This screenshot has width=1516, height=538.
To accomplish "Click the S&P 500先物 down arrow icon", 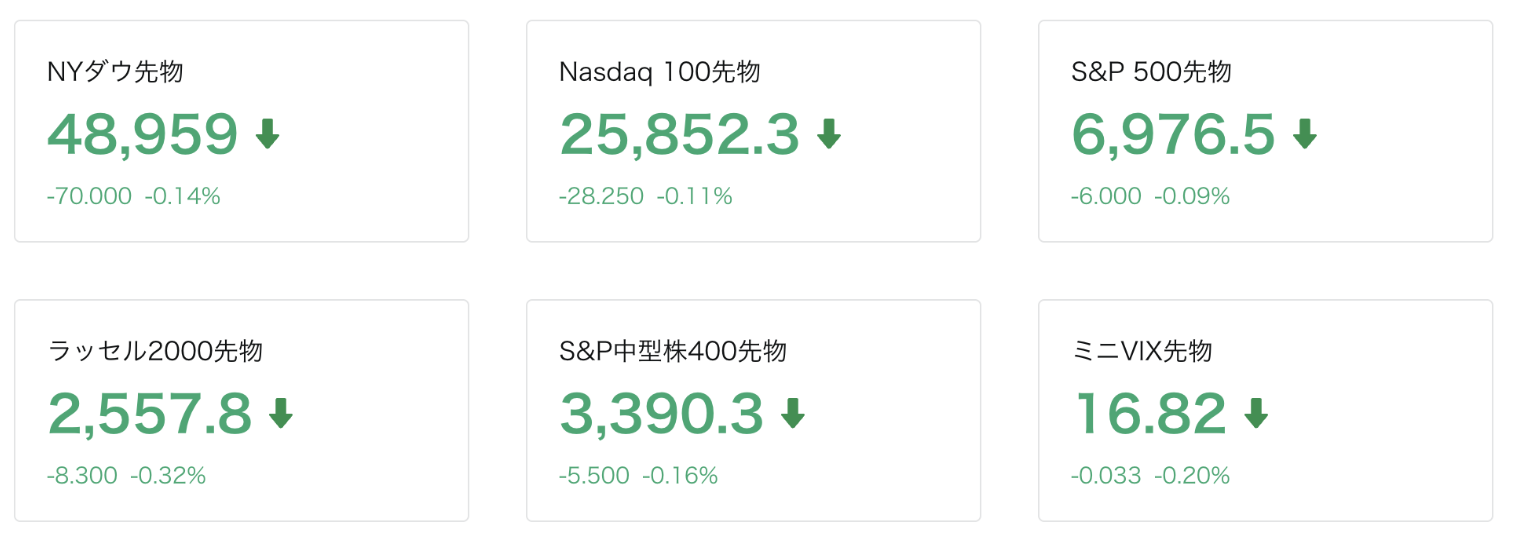I will [1304, 133].
